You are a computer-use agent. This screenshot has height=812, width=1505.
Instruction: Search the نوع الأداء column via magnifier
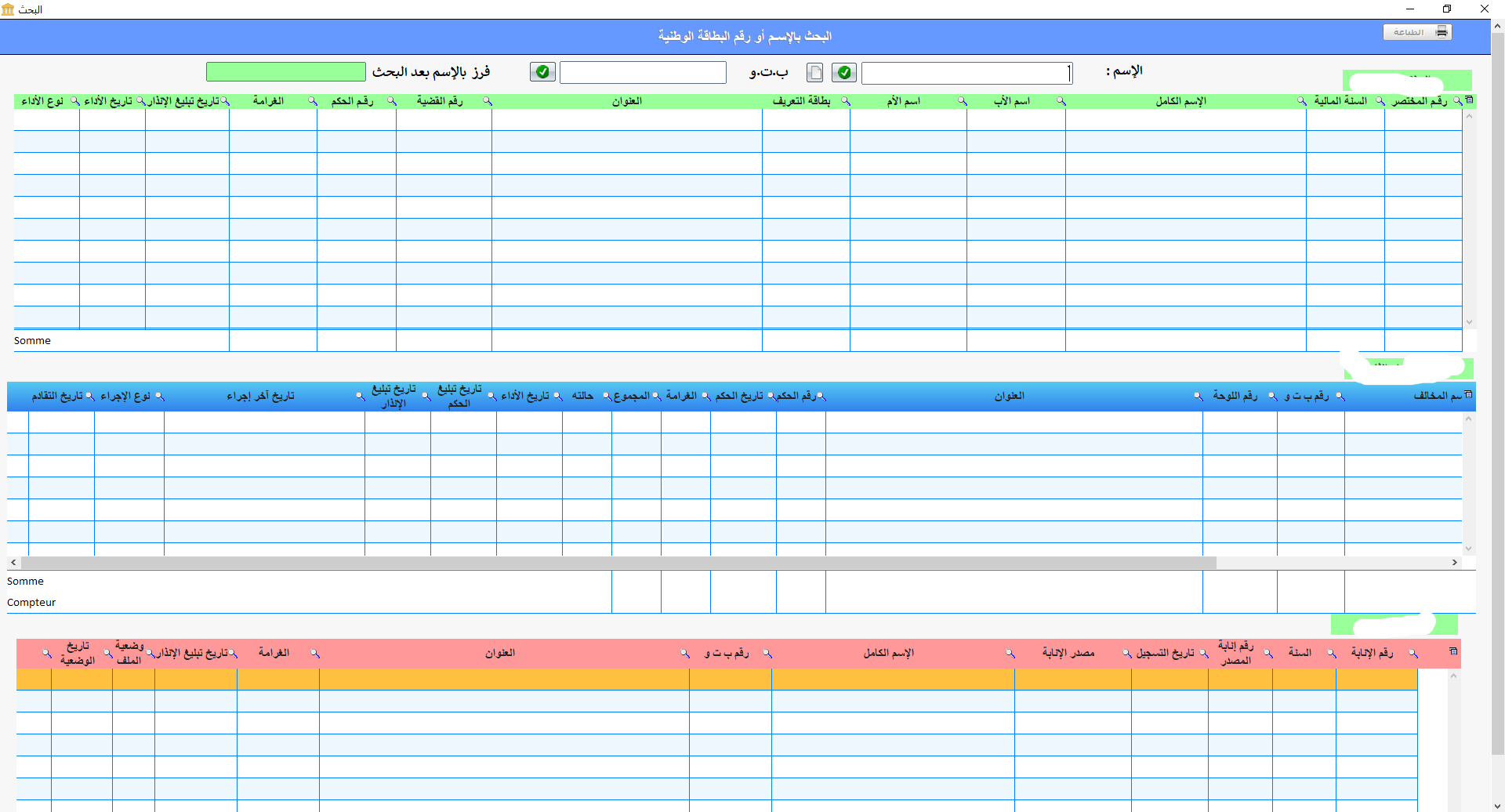74,101
